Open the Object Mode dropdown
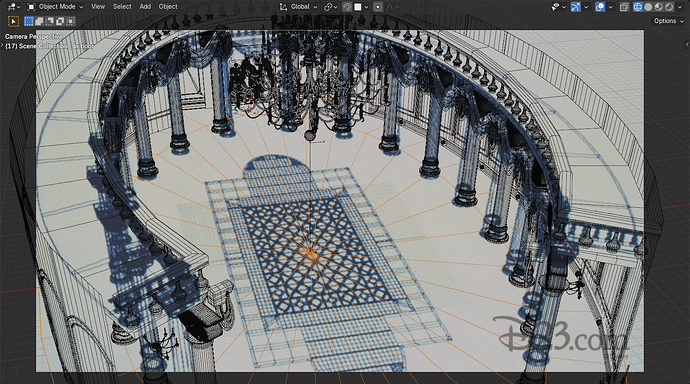This screenshot has width=690, height=384. coord(55,7)
